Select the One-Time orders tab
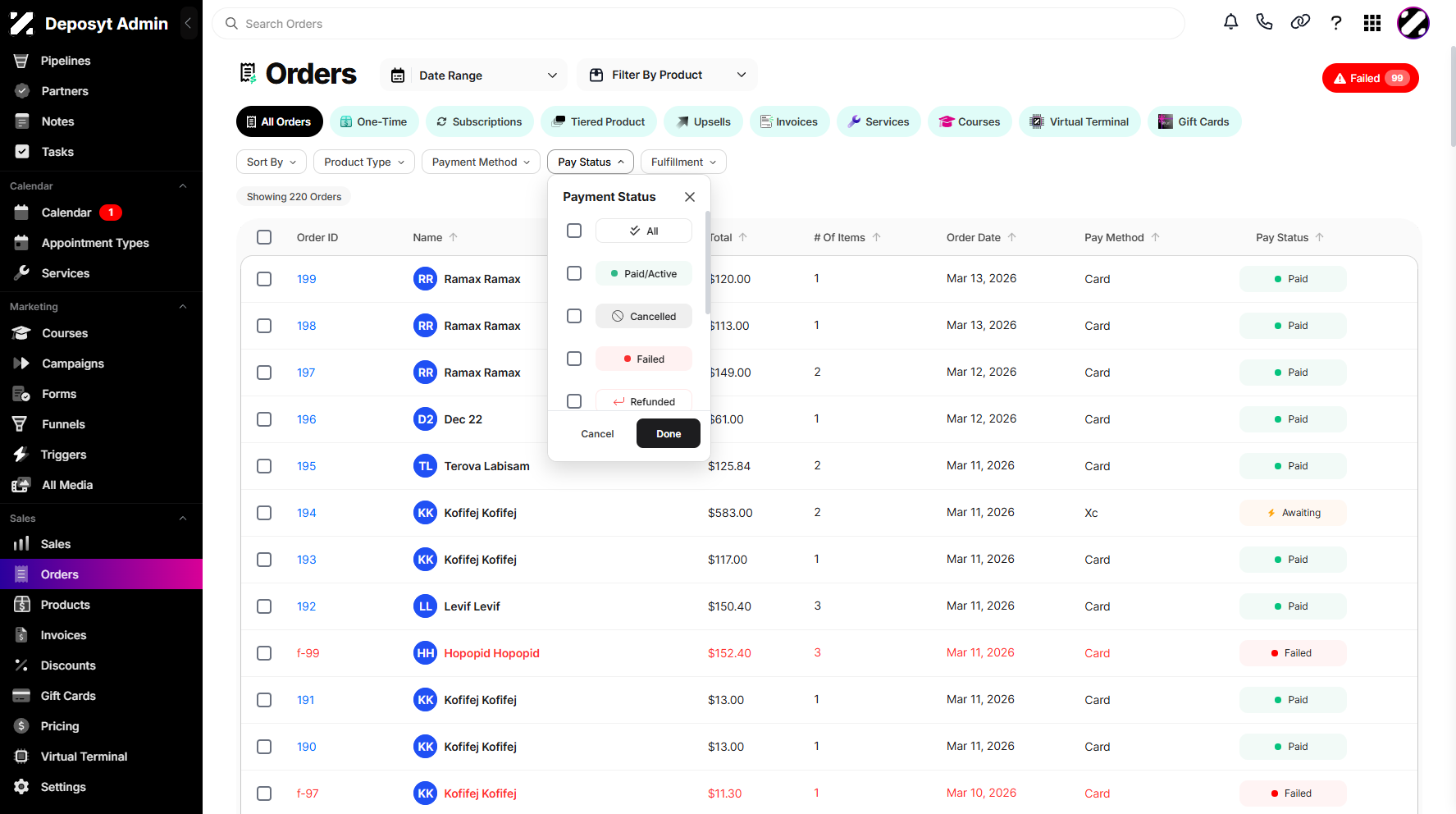Image resolution: width=1456 pixels, height=814 pixels. 374,121
